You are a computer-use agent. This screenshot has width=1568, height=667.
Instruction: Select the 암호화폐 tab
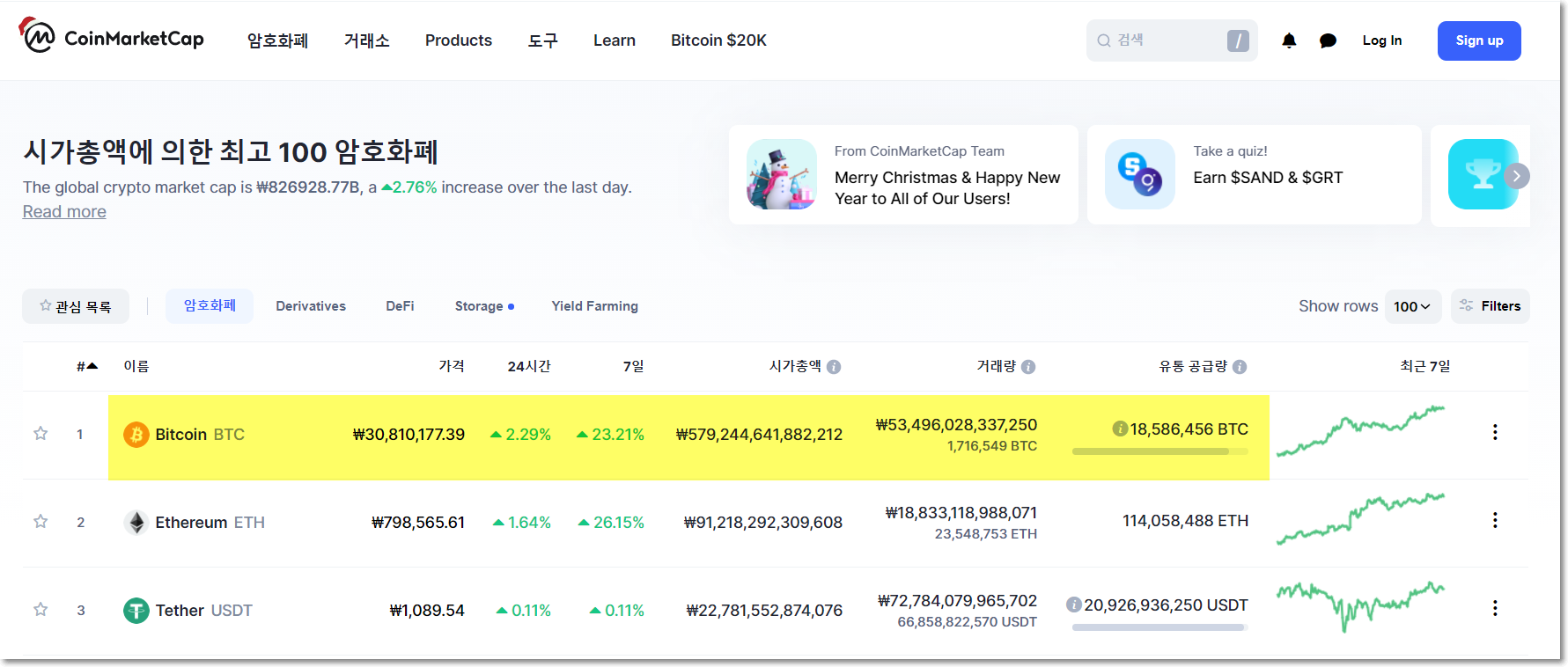click(x=210, y=306)
